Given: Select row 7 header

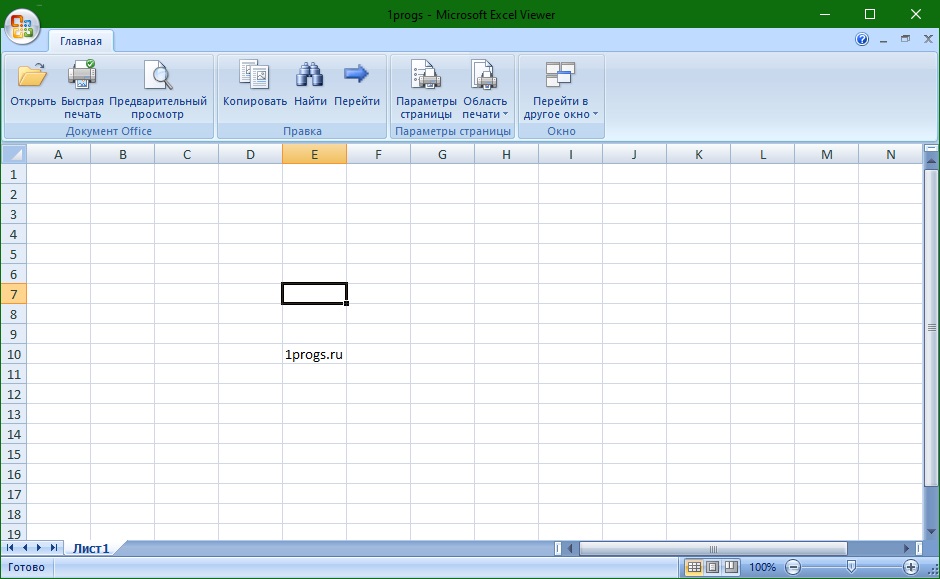Looking at the screenshot, I should pyautogui.click(x=14, y=294).
